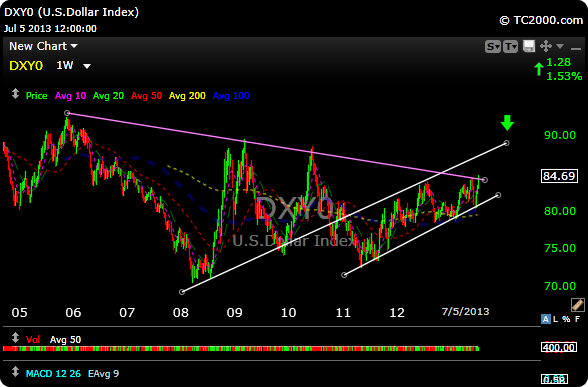
Task: Select the pink trendline end handle
Action: pyautogui.click(x=485, y=180)
